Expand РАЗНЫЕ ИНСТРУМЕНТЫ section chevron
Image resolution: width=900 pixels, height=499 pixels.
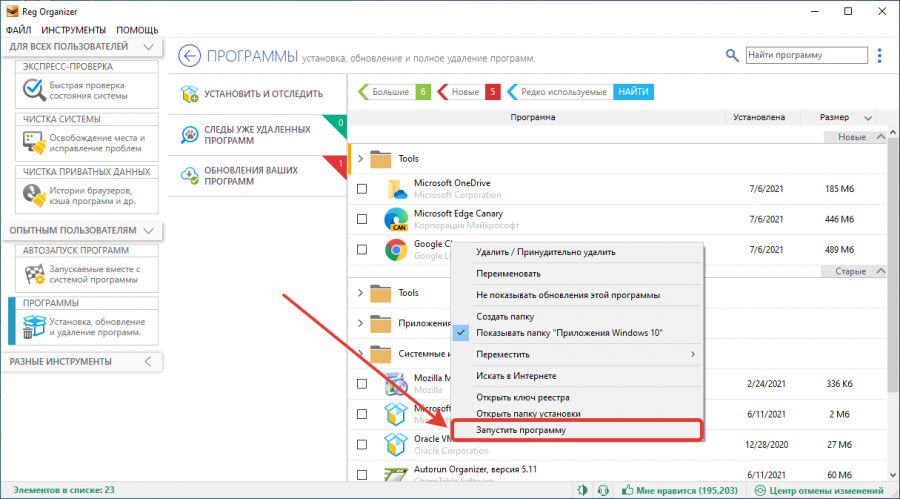click(x=148, y=362)
